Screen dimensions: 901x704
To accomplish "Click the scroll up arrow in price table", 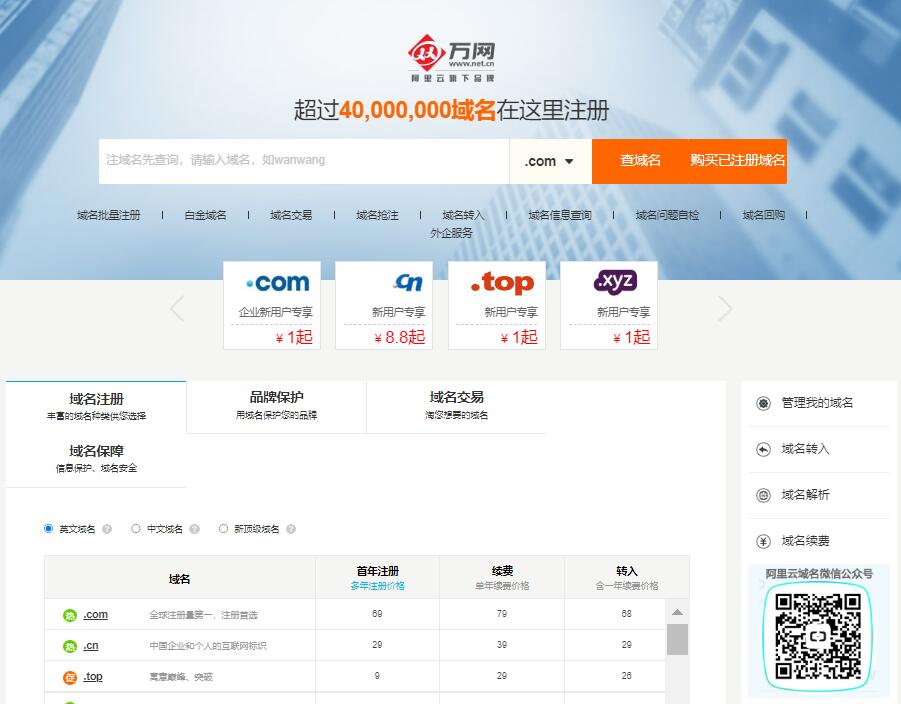I will pos(677,612).
